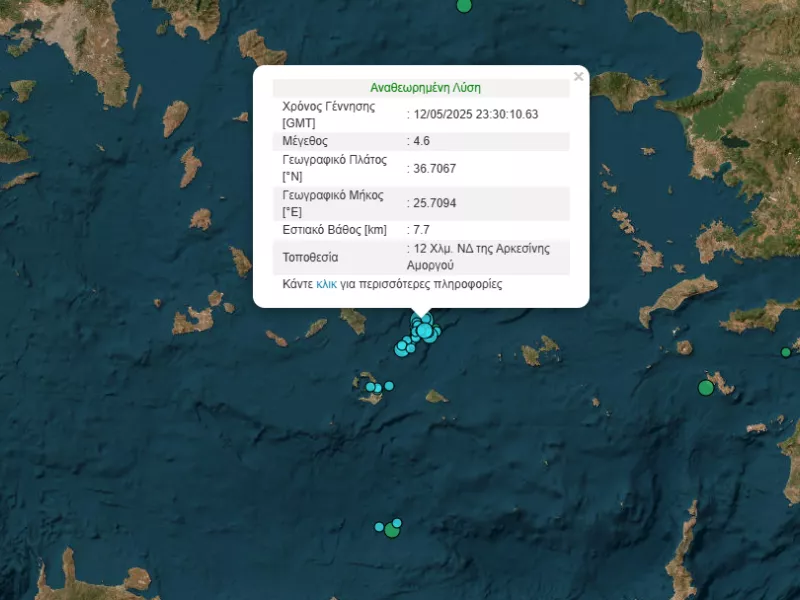Click the origin time 12/05/2025 23:30:10.63 value
Viewport: 800px width, 600px height.
tap(476, 114)
